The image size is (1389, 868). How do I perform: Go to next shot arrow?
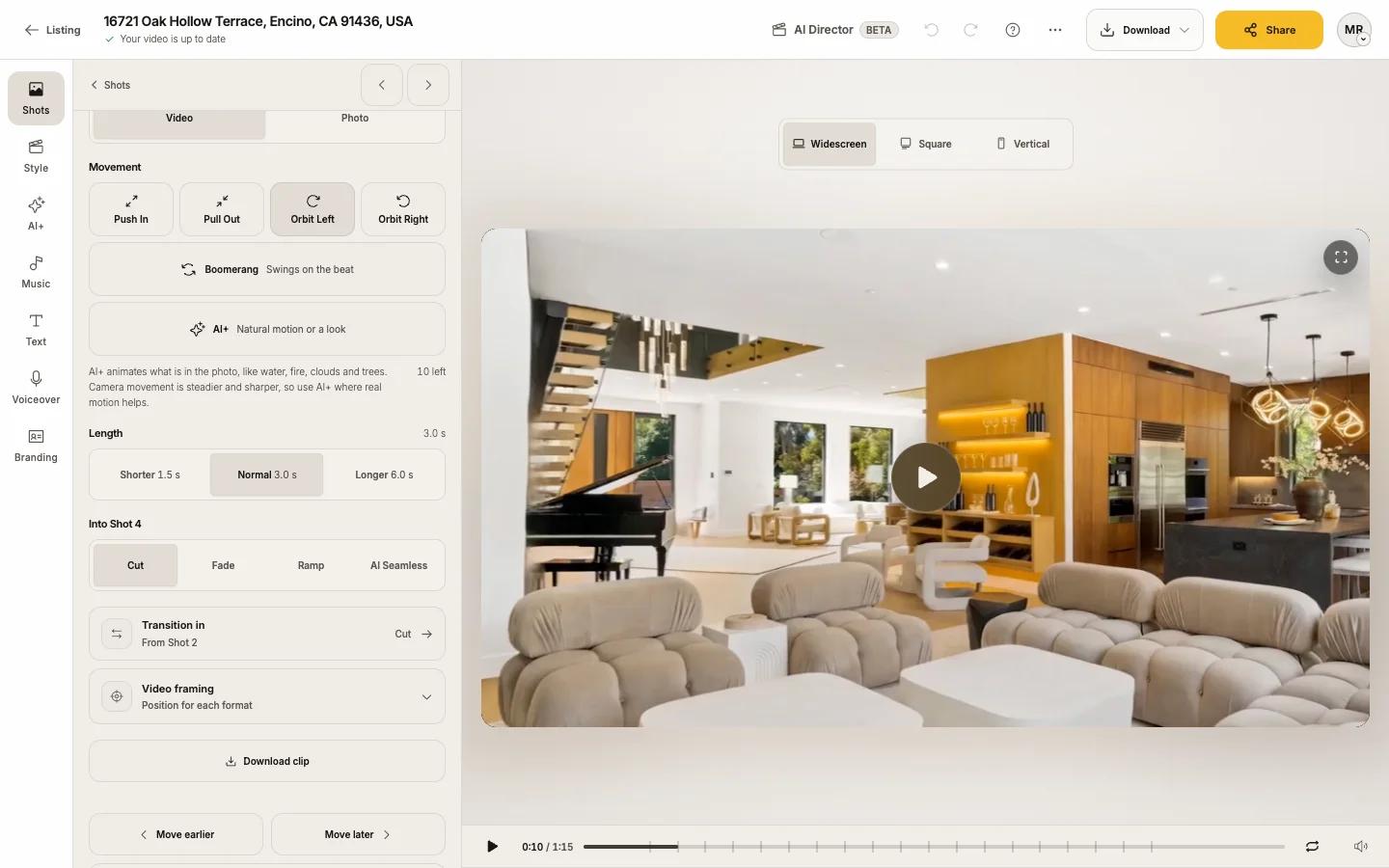click(428, 85)
